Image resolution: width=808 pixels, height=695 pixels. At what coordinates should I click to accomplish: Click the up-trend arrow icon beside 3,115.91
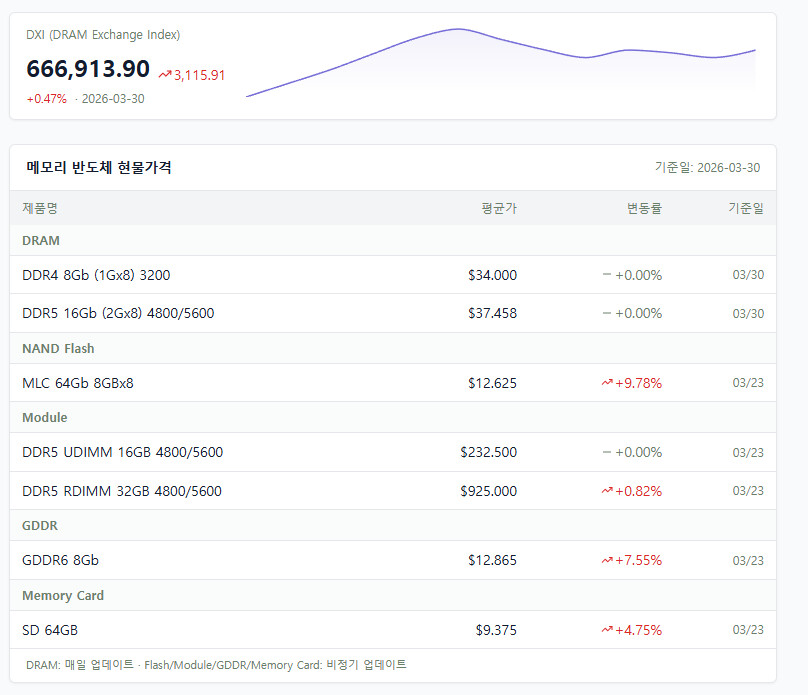(x=165, y=75)
